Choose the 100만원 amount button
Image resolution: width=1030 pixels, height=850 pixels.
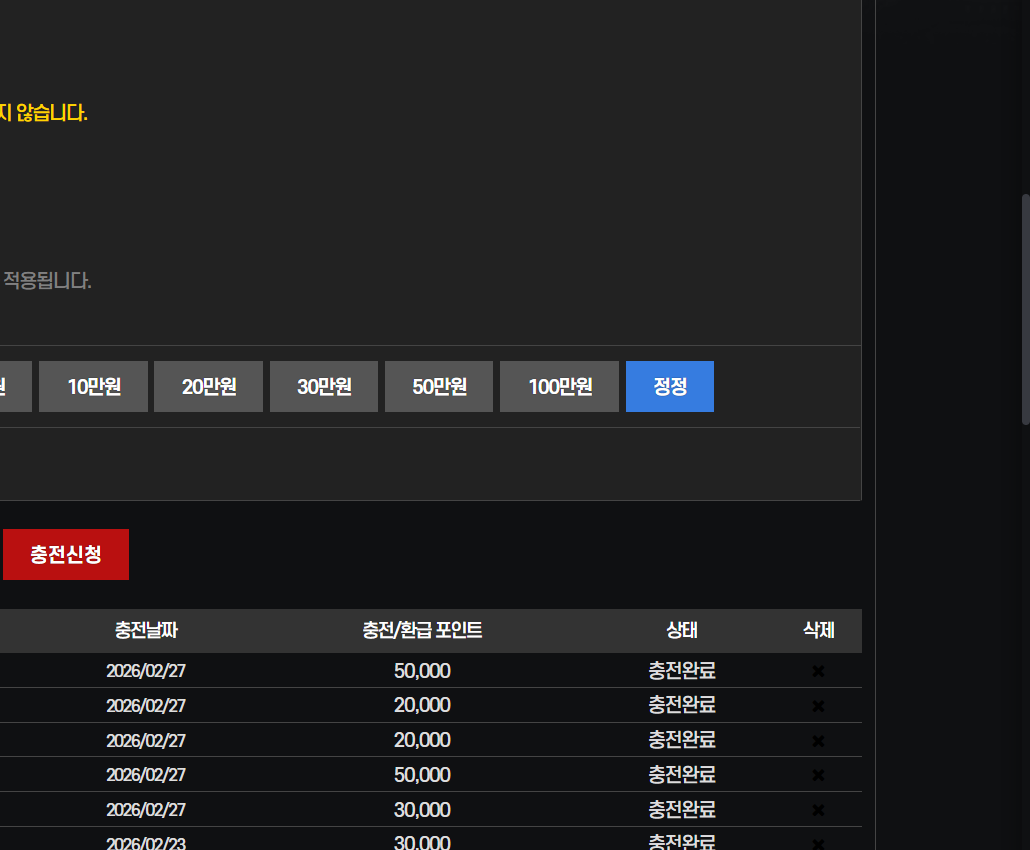coord(560,387)
